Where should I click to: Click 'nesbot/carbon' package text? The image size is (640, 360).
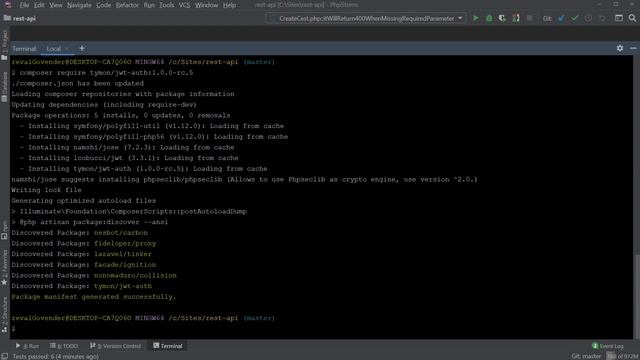[x=121, y=233]
